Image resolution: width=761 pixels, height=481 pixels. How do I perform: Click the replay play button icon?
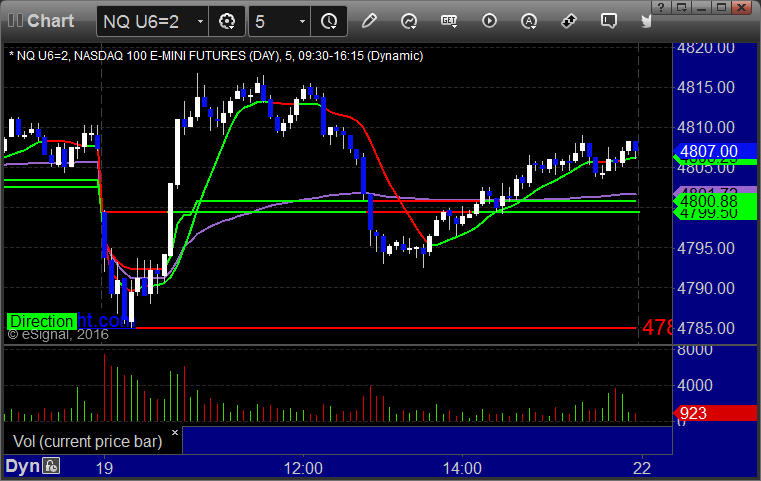click(489, 21)
